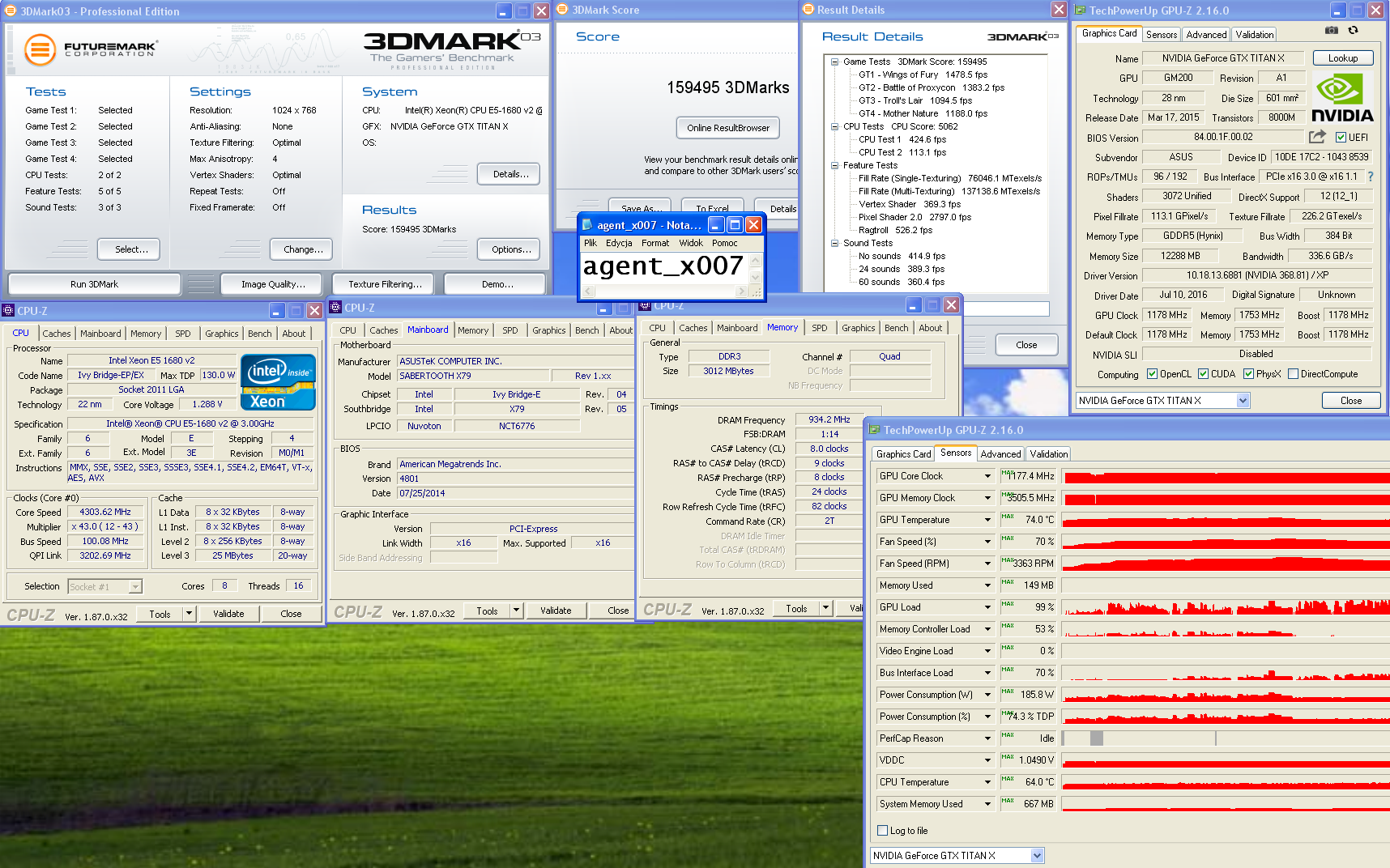Click the Online ResultBrowser button

pos(727,128)
